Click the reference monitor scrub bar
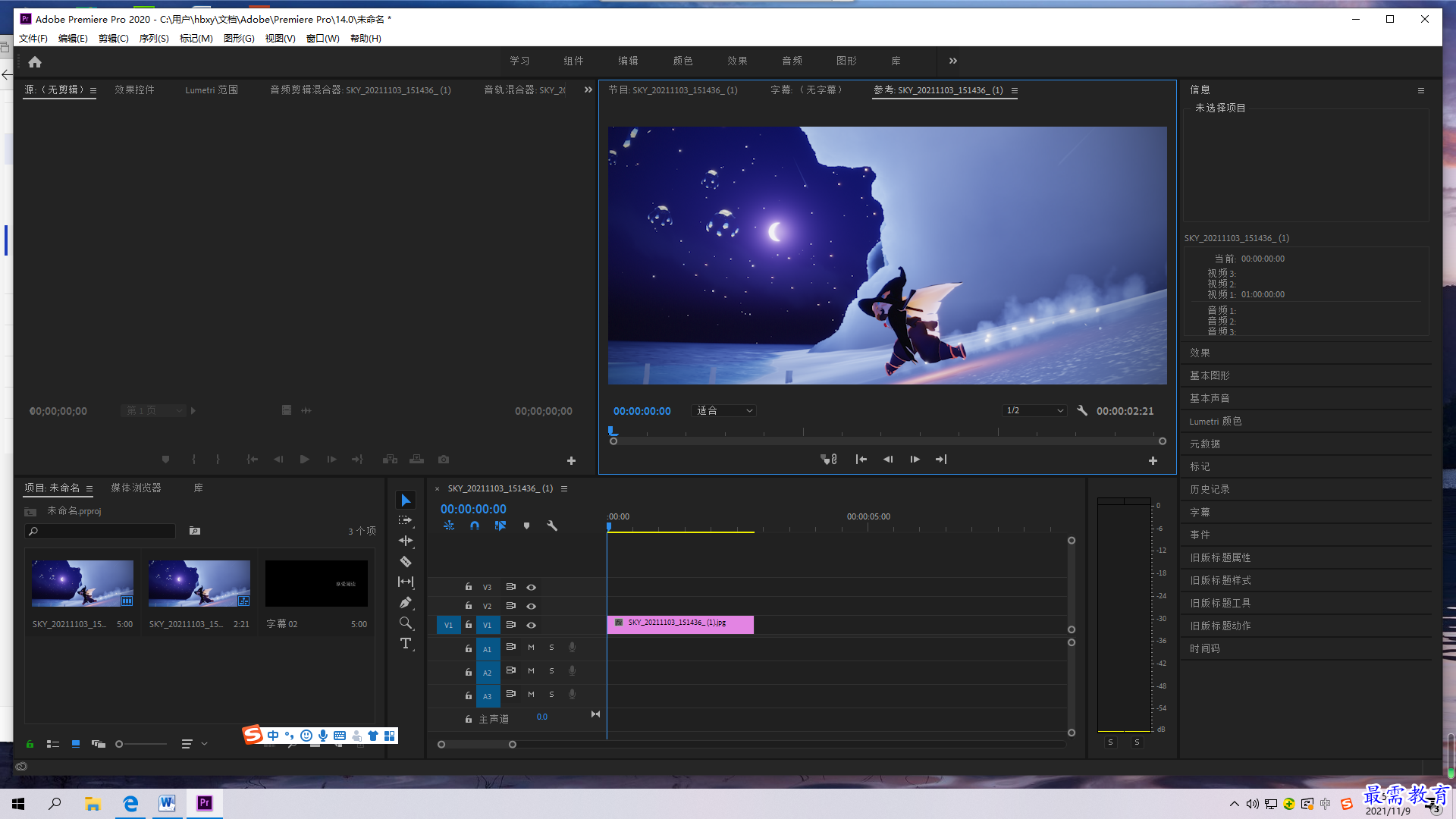Viewport: 1456px width, 819px height. (x=887, y=441)
